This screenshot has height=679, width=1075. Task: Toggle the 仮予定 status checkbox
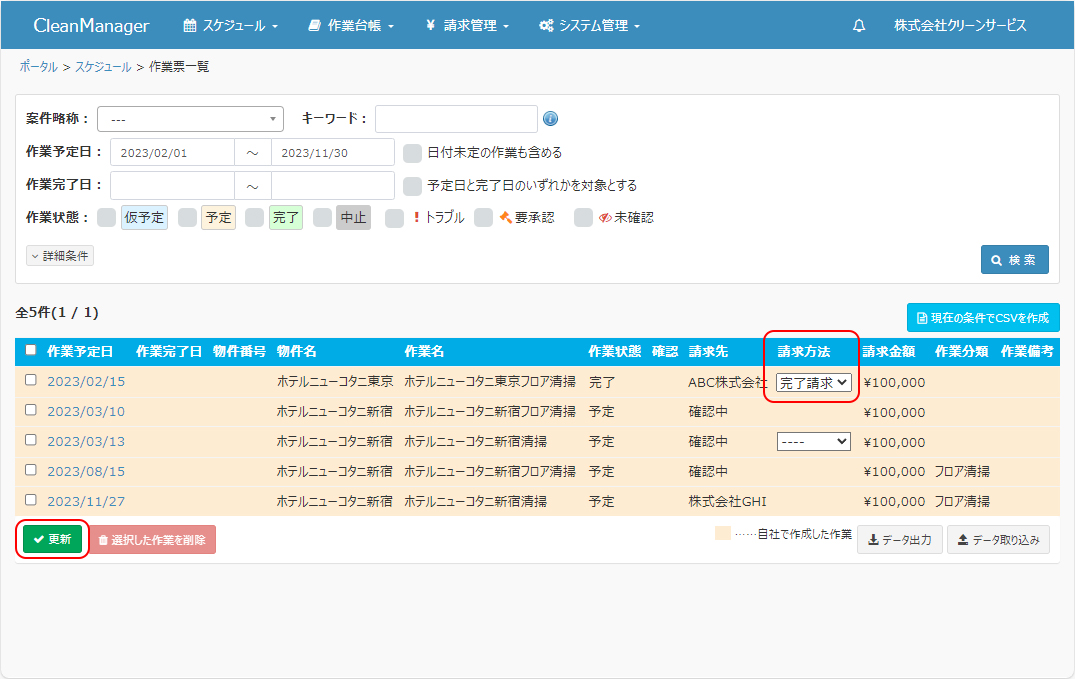[x=106, y=217]
